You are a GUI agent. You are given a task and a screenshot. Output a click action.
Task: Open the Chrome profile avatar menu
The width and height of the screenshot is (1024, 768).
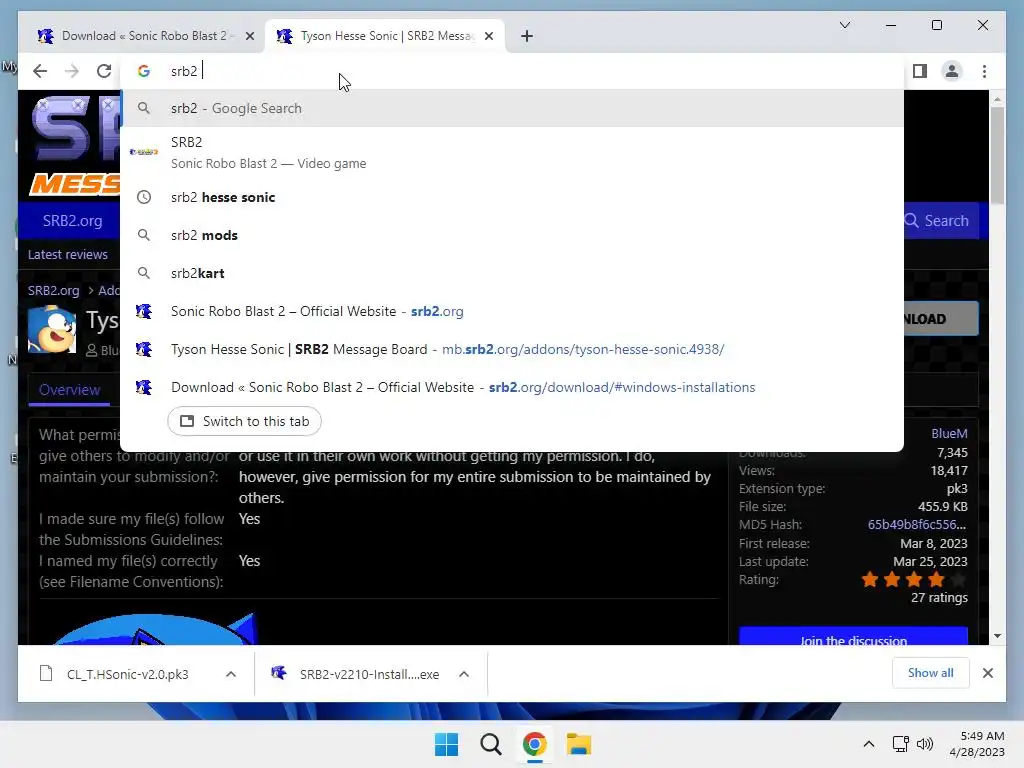pyautogui.click(x=952, y=71)
